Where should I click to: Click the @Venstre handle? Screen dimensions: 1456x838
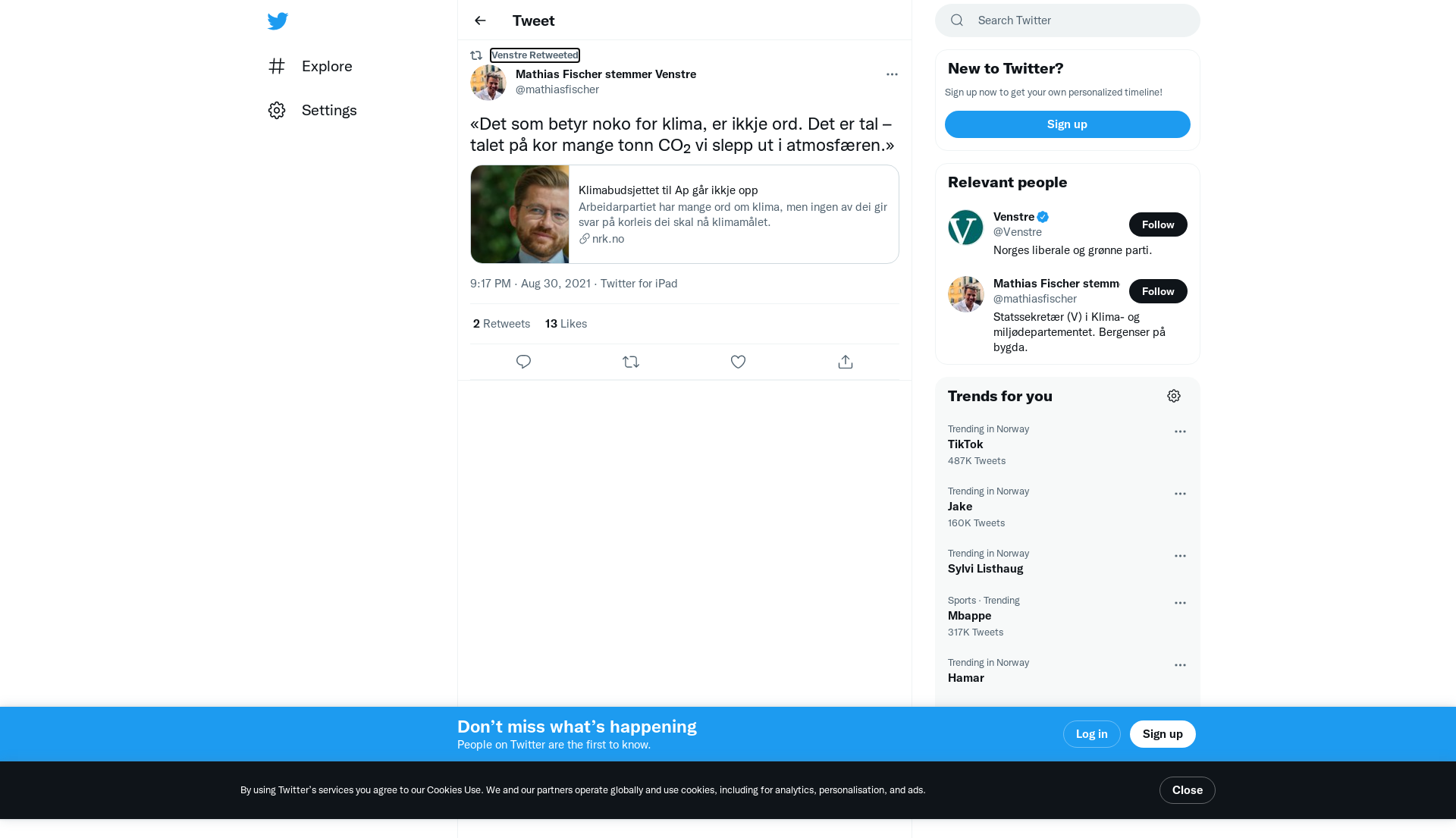1018,232
